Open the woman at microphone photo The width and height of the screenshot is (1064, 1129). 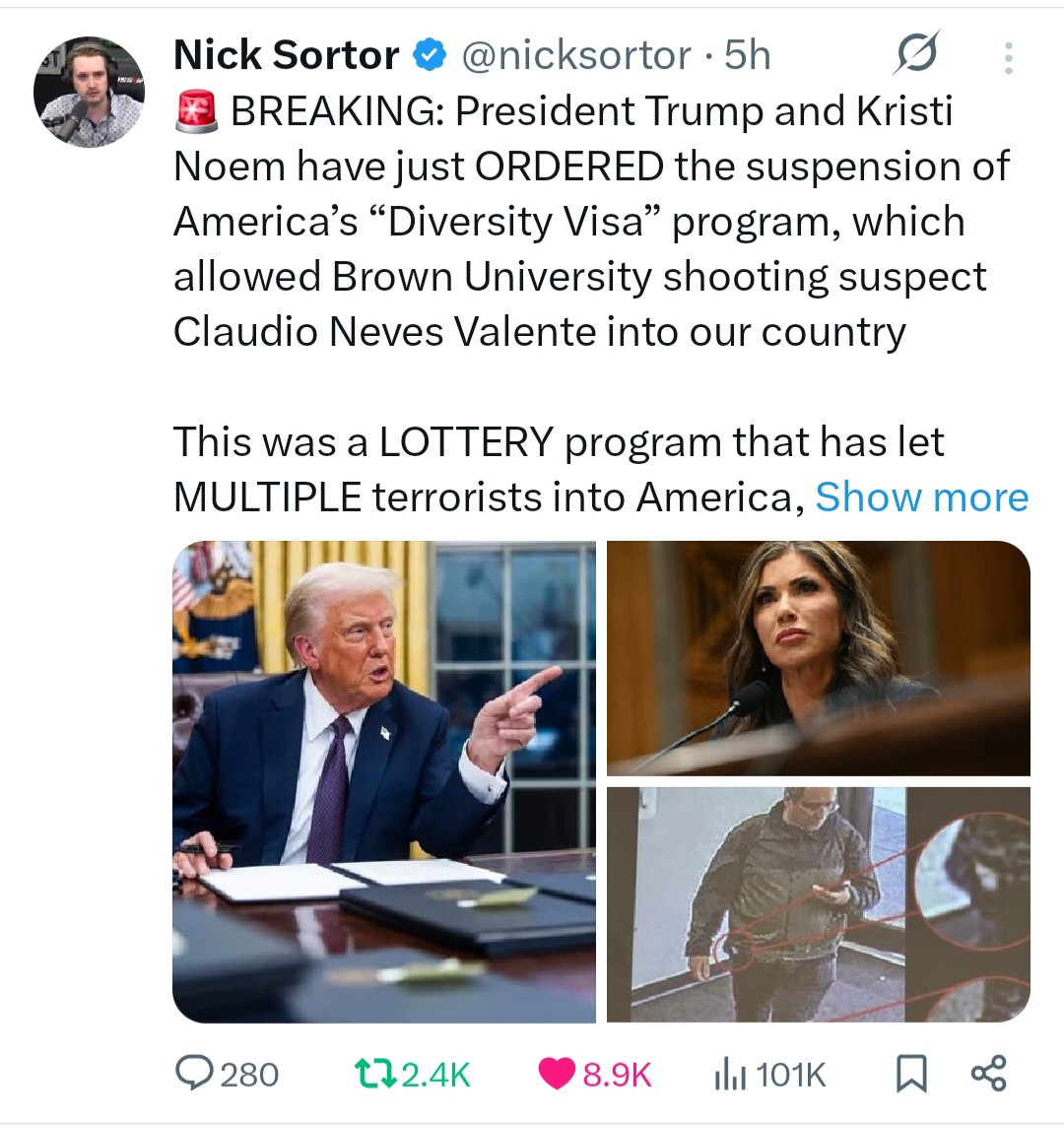[819, 658]
